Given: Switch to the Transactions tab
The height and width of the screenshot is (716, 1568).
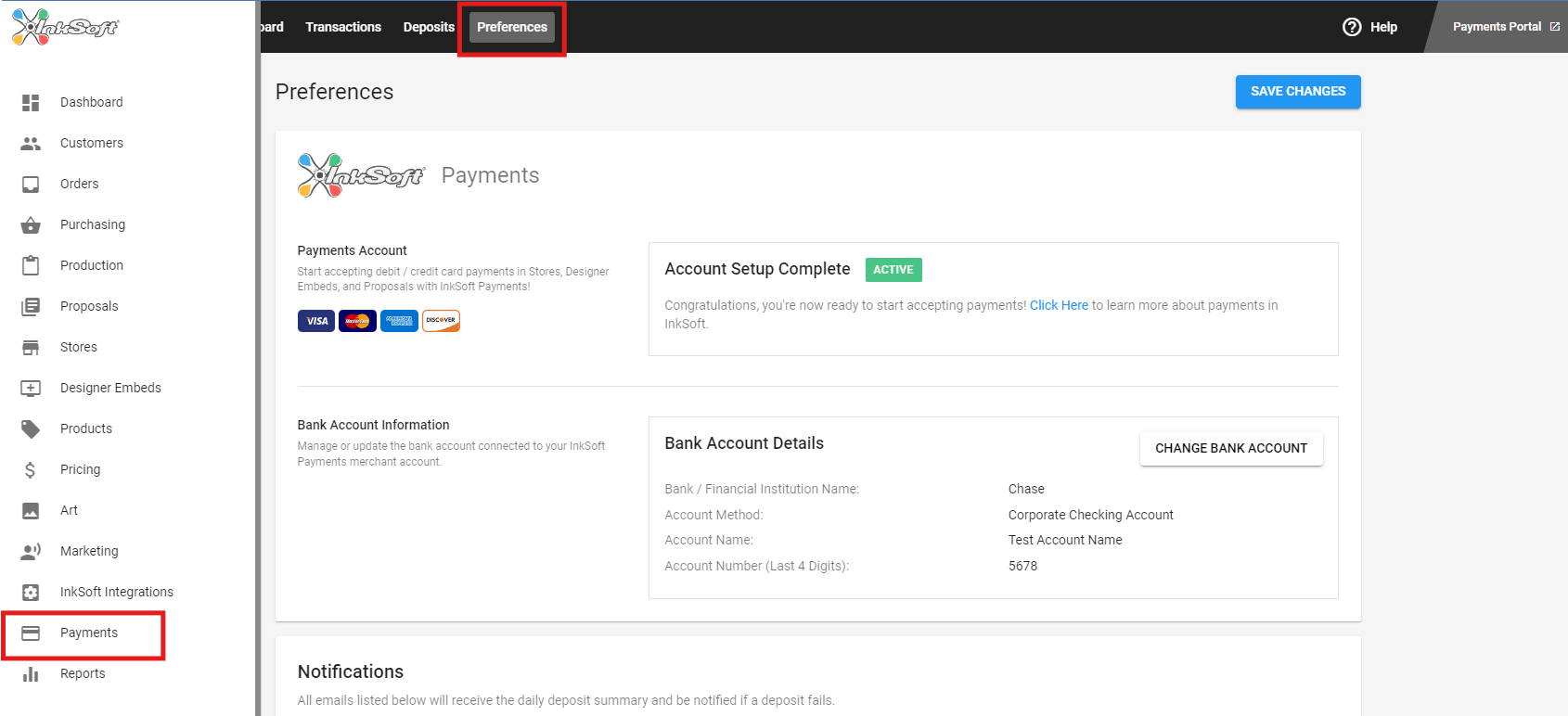Looking at the screenshot, I should pyautogui.click(x=343, y=27).
